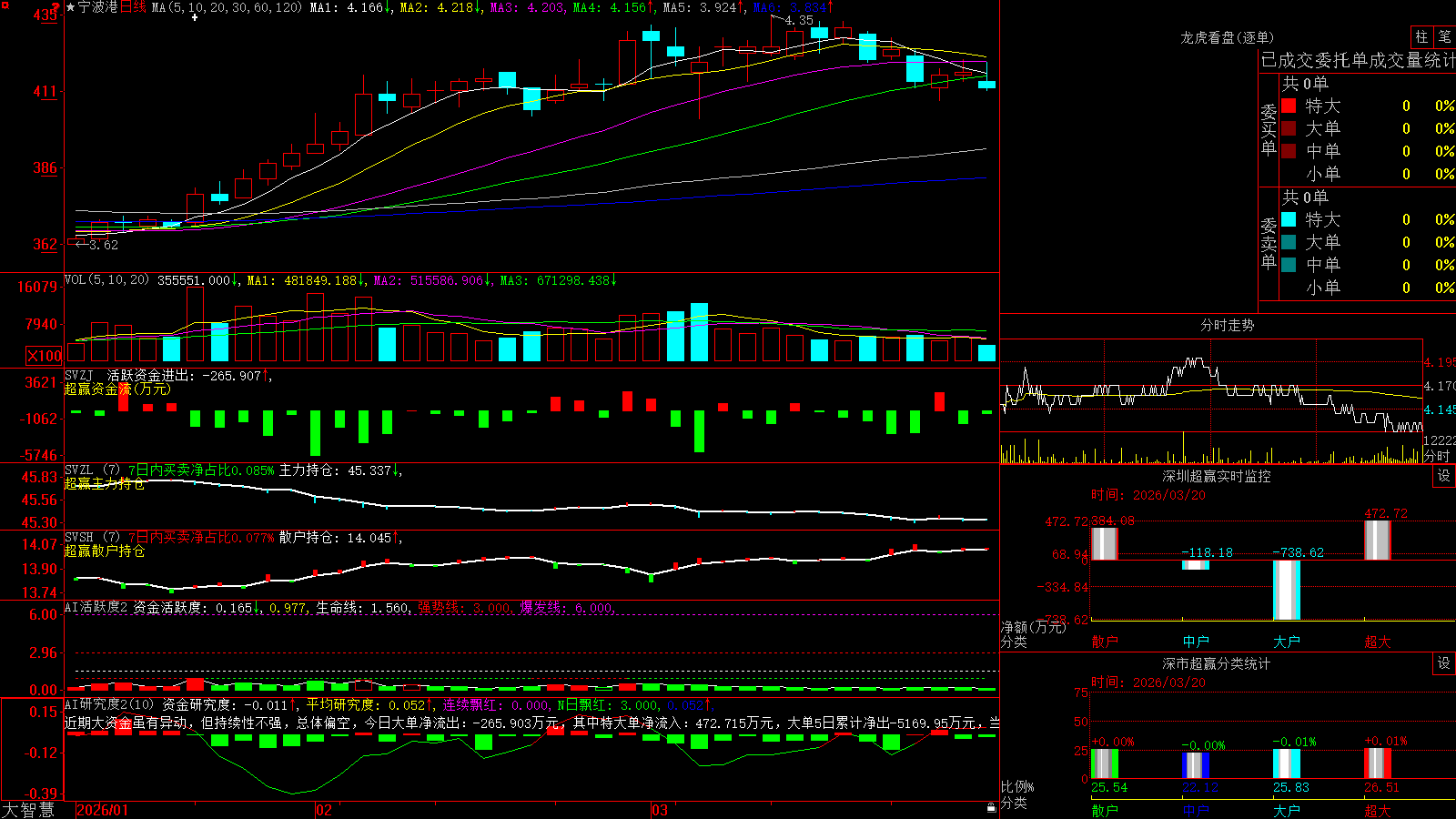Click the 生命线: 1.560 value

[363, 608]
